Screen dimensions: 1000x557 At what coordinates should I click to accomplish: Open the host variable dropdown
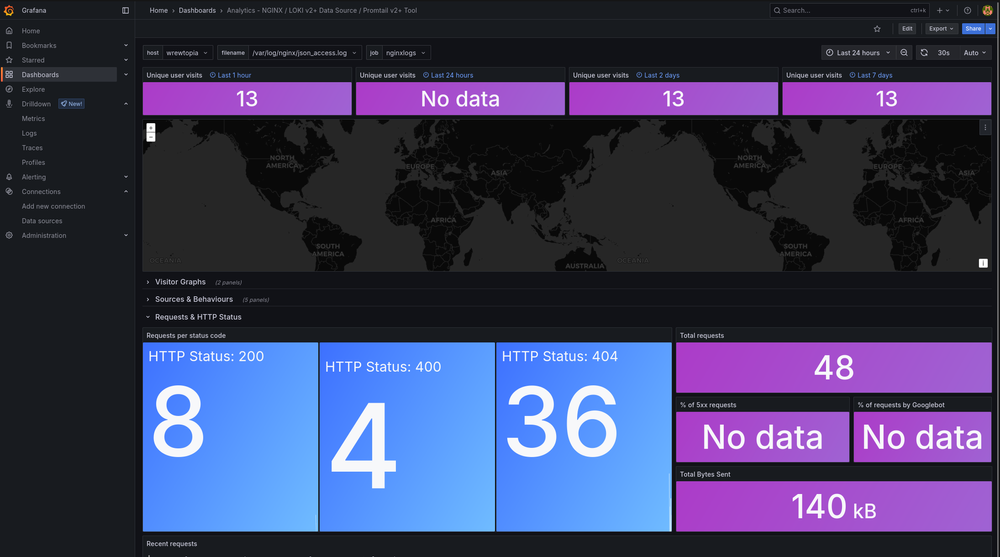coord(188,52)
